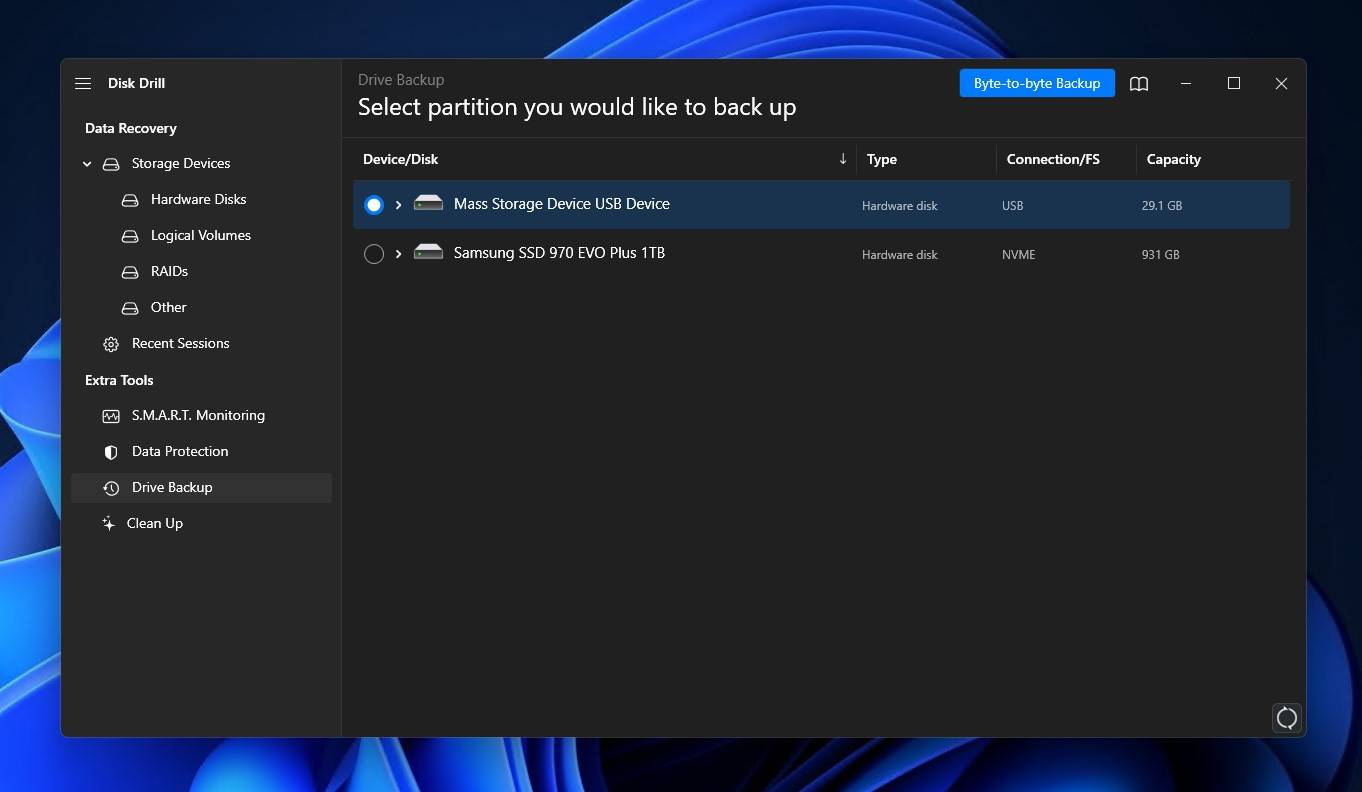
Task: Open the knowledge base book icon
Action: pos(1139,83)
